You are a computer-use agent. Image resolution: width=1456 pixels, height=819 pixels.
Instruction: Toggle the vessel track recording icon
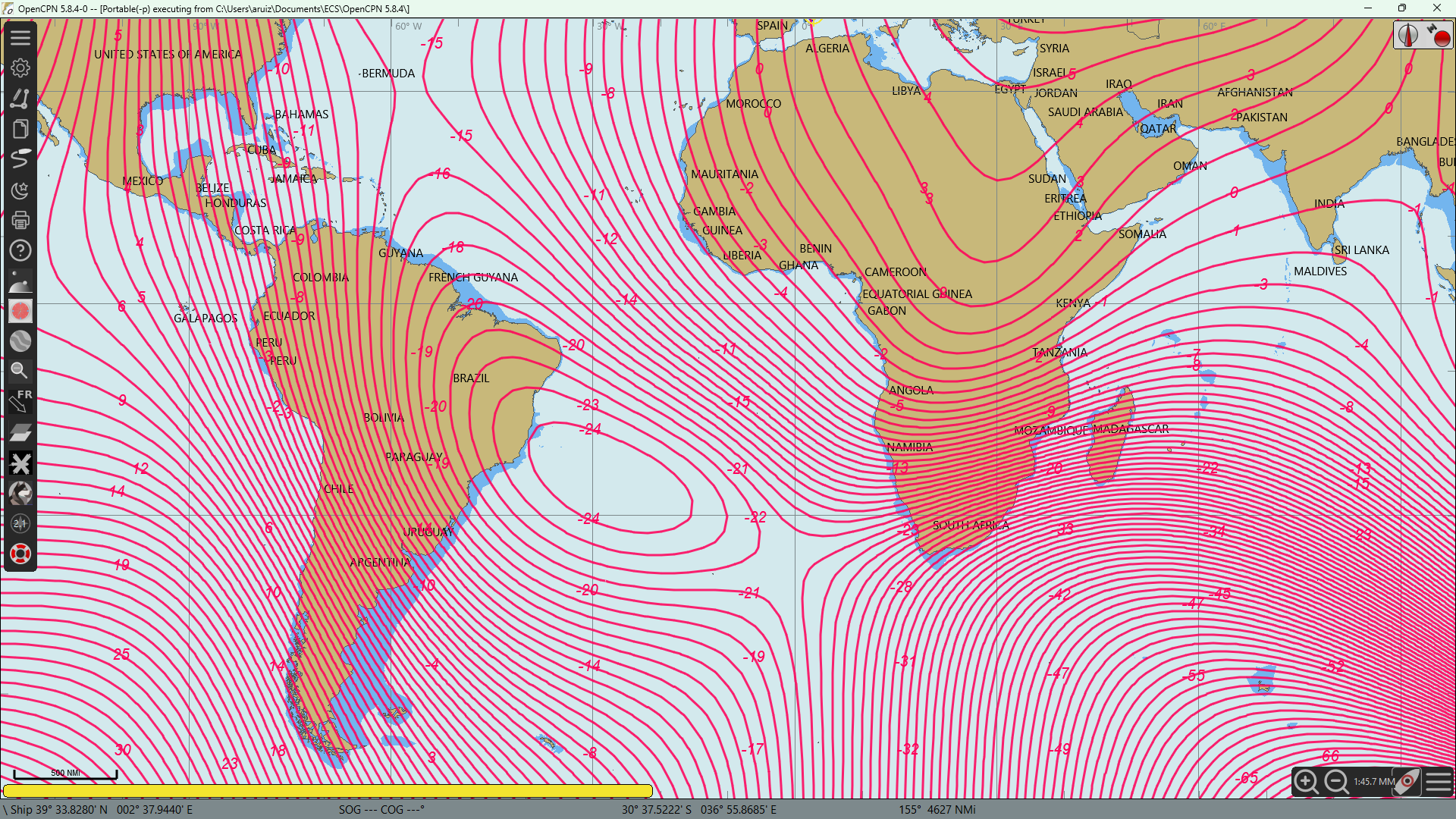pyautogui.click(x=20, y=158)
